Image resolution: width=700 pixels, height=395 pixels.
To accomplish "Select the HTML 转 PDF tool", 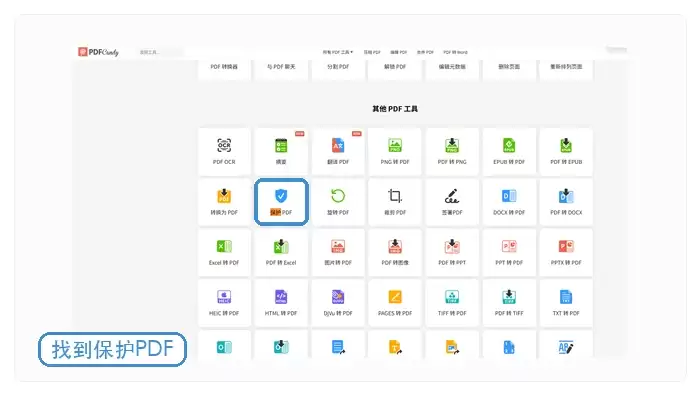I will click(281, 303).
